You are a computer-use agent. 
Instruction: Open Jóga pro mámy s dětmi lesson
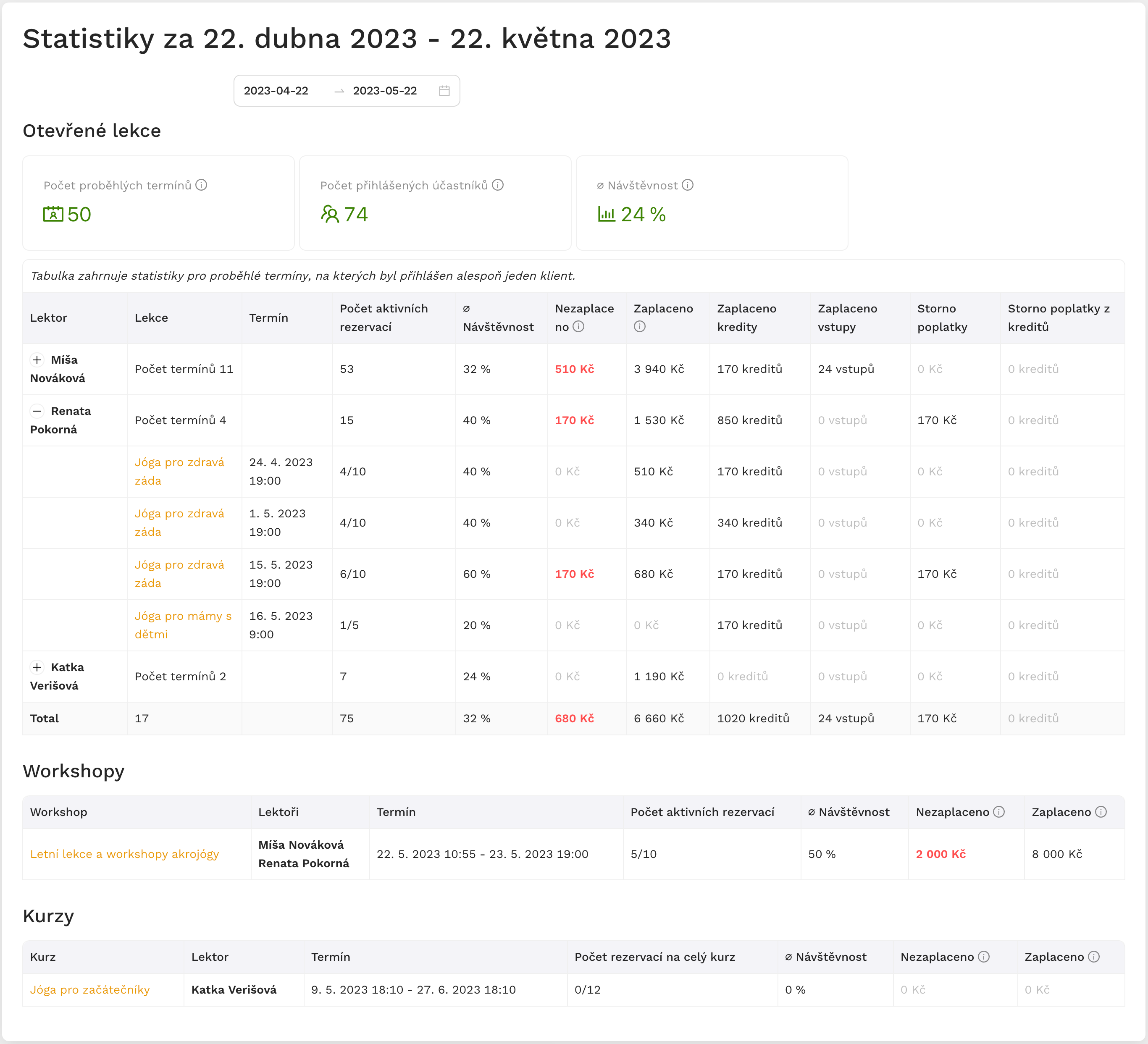coord(183,625)
